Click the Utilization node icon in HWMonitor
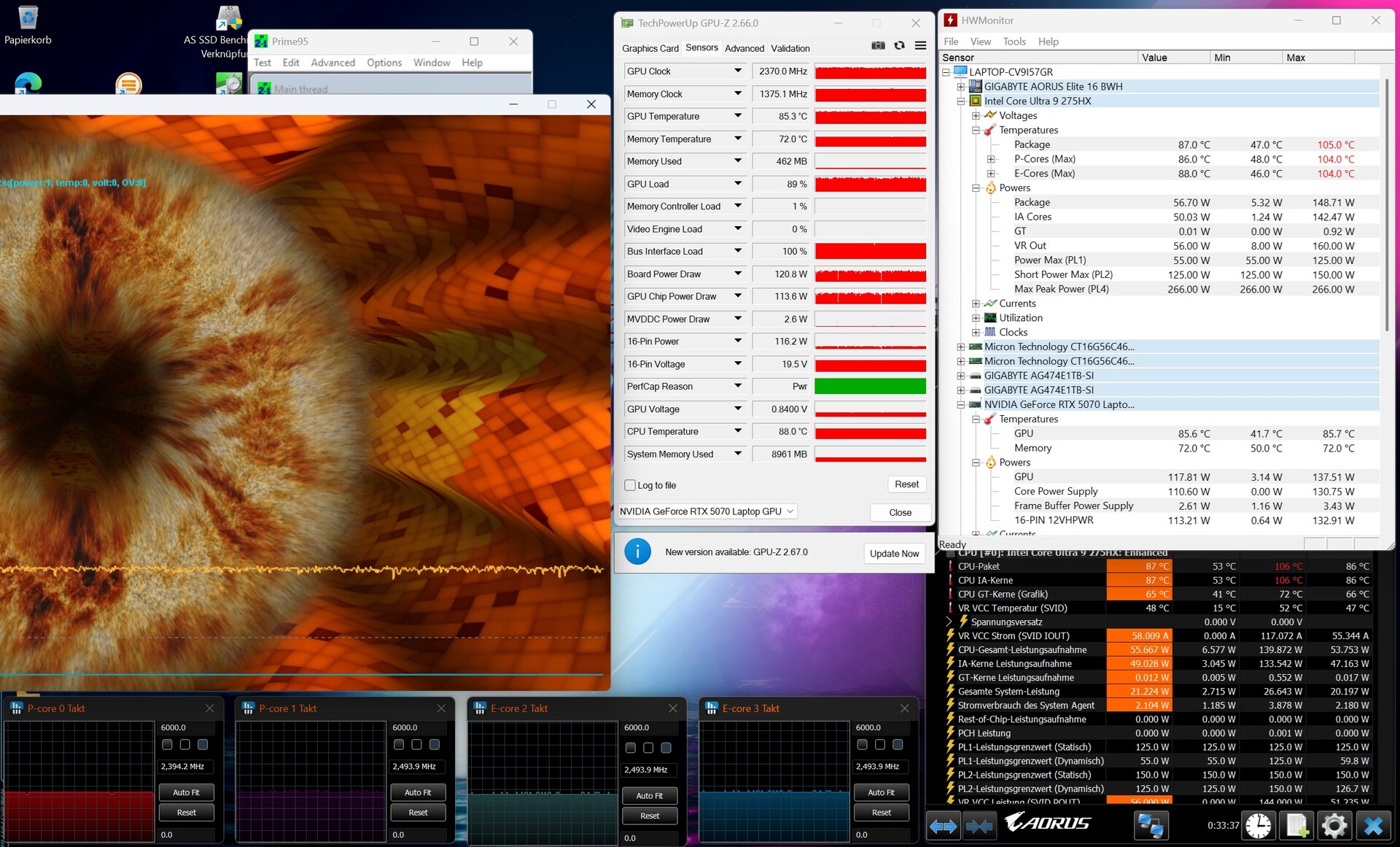This screenshot has width=1400, height=847. click(x=990, y=317)
